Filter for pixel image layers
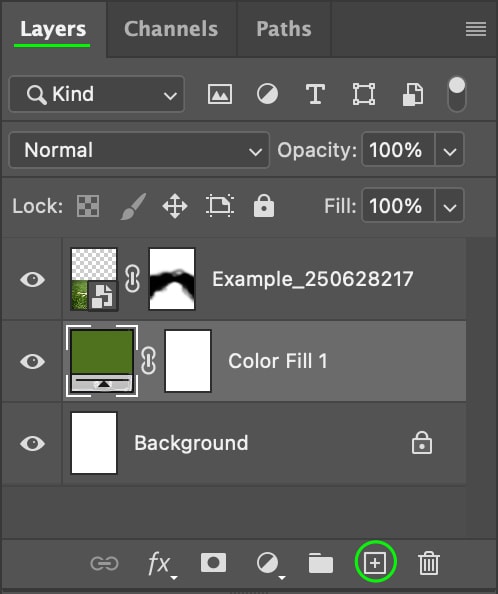 tap(220, 94)
